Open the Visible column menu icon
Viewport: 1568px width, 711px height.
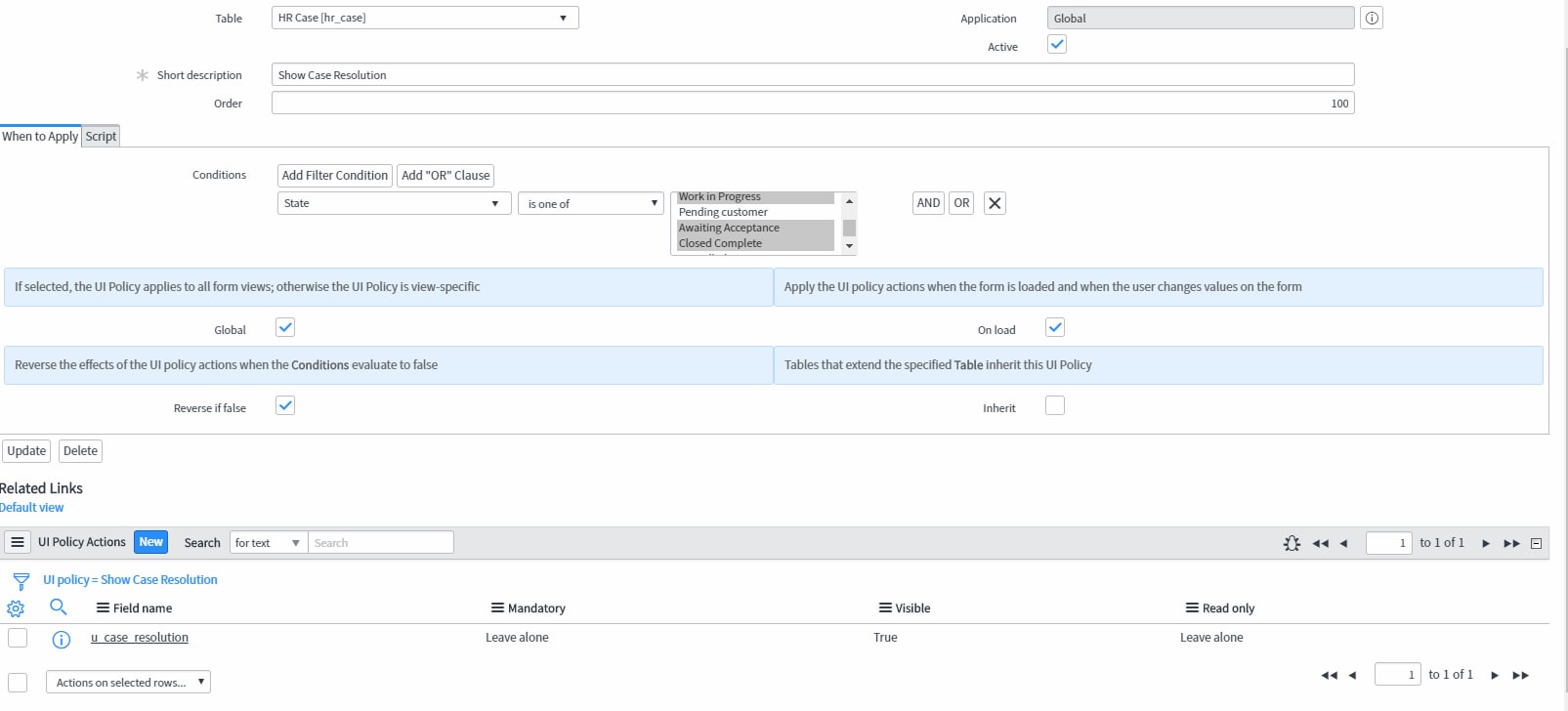pos(885,607)
